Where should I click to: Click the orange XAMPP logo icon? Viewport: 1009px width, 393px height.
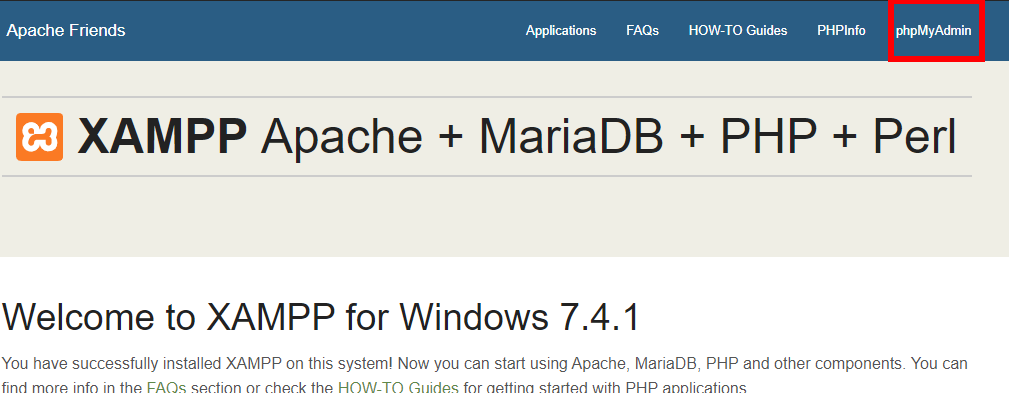click(39, 136)
